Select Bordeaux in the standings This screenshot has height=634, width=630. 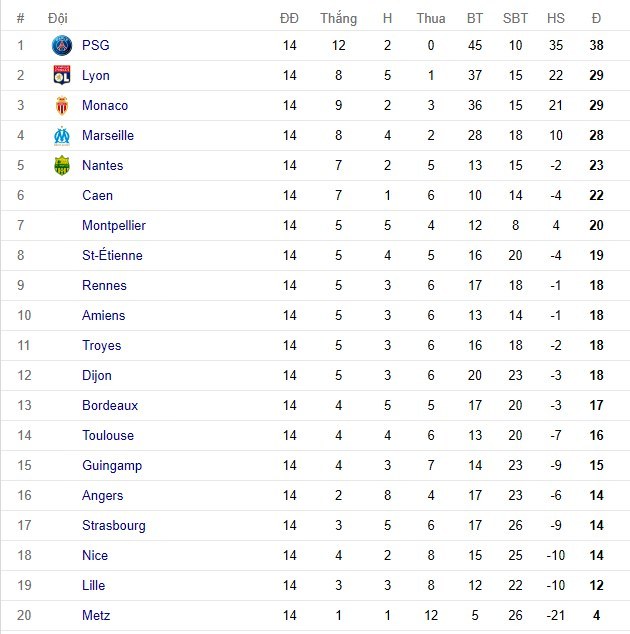pos(110,405)
